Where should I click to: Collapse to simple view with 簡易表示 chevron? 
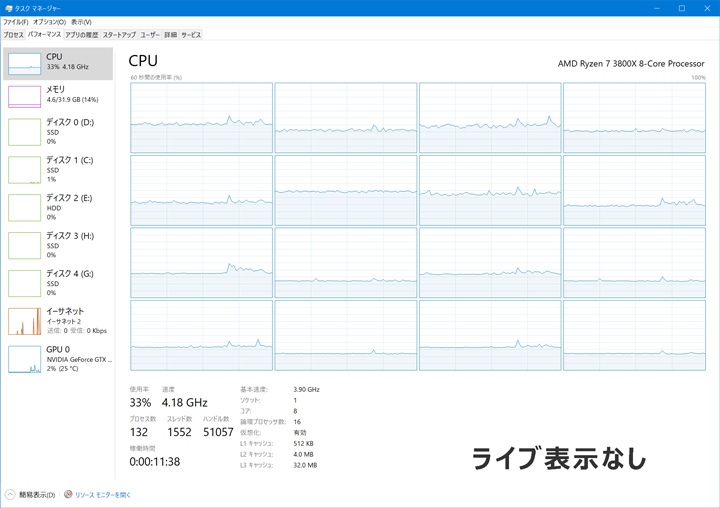click(x=10, y=494)
